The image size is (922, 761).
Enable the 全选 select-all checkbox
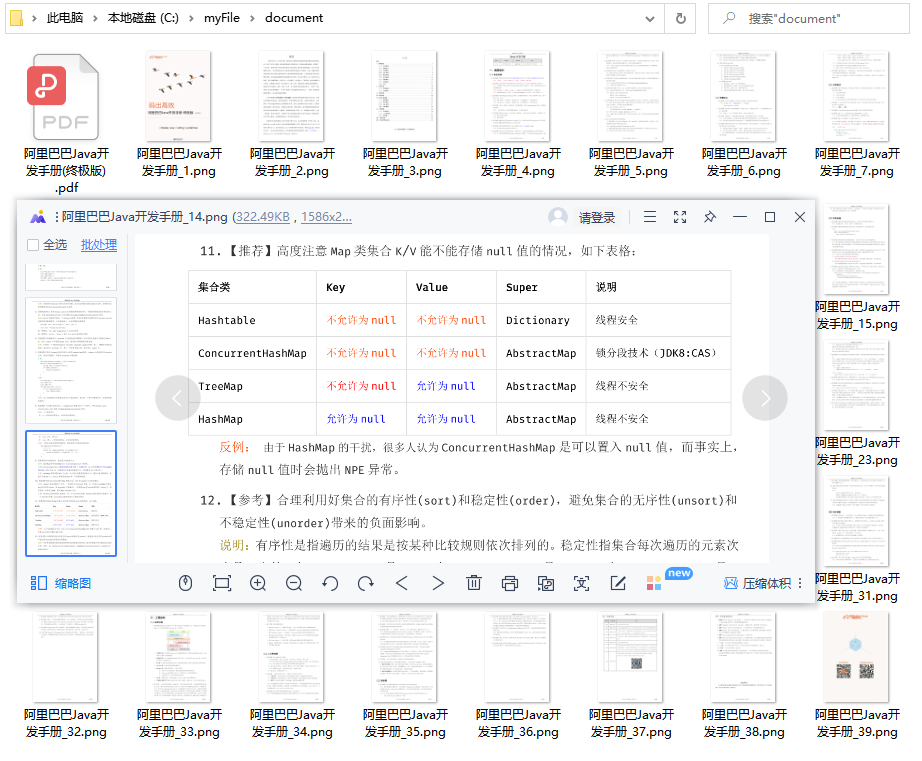(32, 245)
